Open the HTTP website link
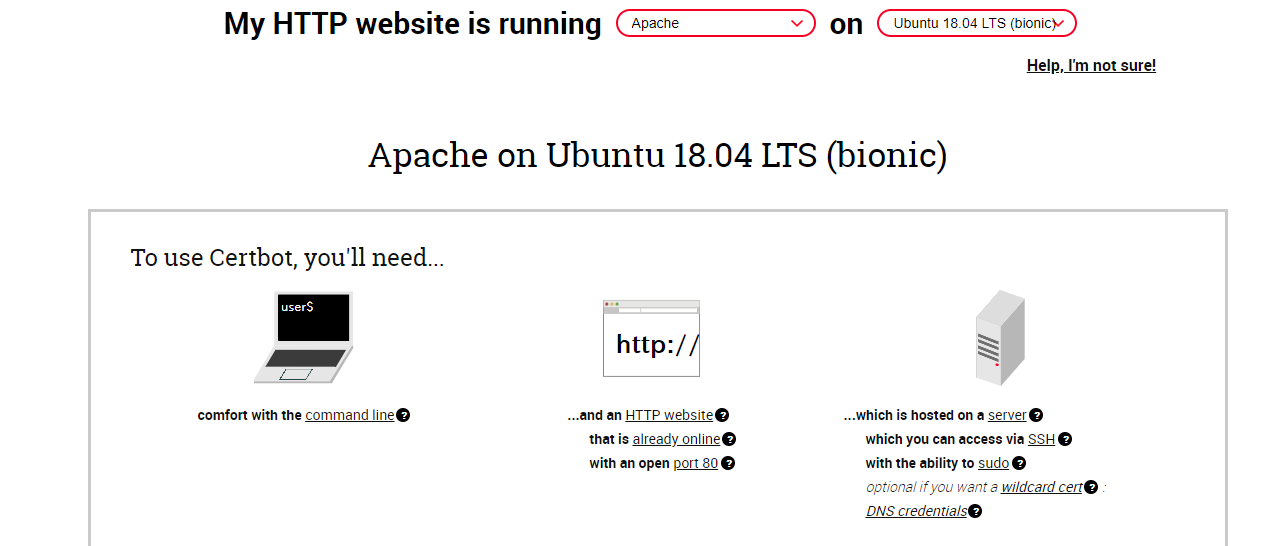The width and height of the screenshot is (1270, 546). 669,415
